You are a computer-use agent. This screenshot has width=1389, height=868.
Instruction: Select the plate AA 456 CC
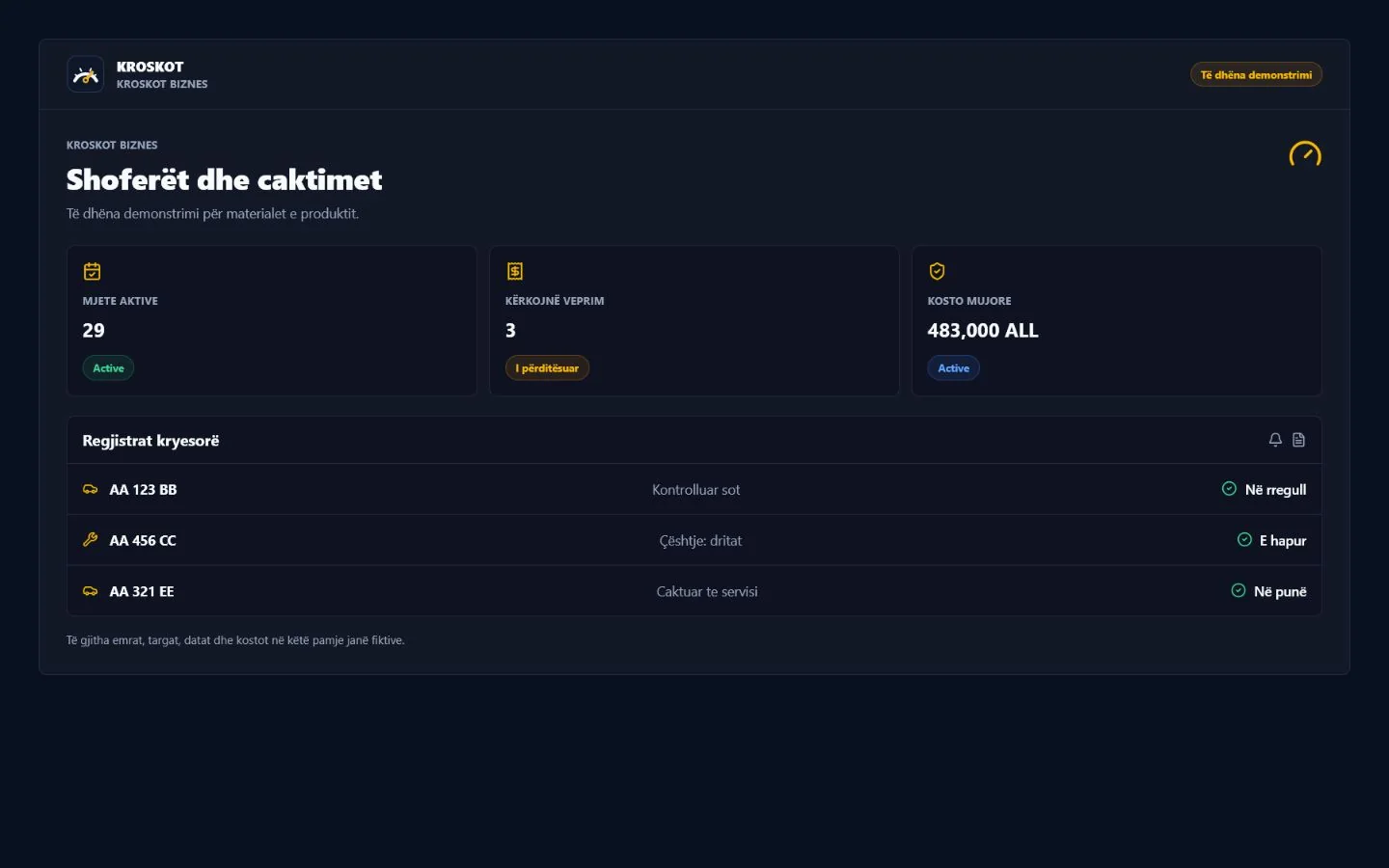point(143,541)
